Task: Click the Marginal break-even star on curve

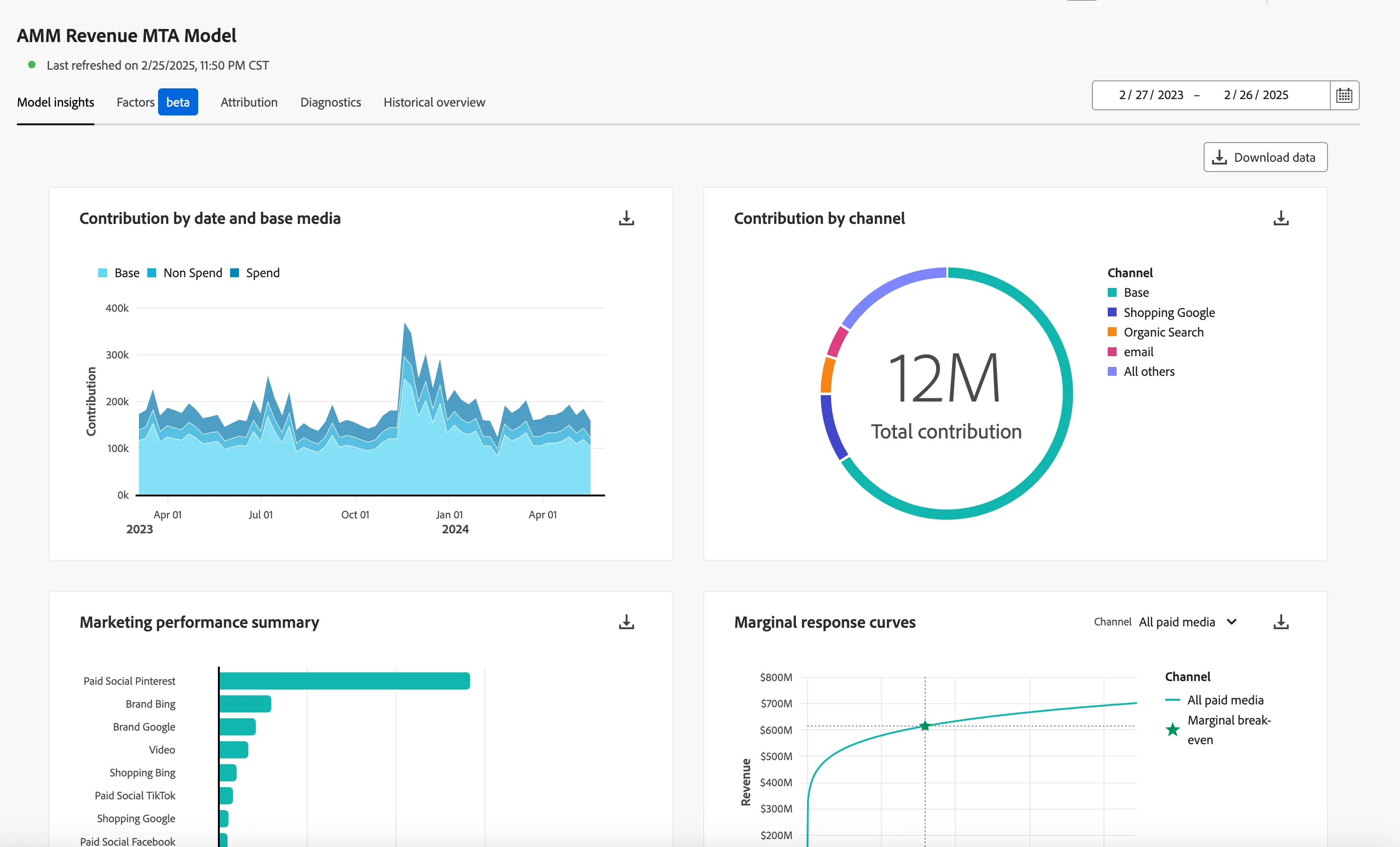Action: [x=925, y=725]
